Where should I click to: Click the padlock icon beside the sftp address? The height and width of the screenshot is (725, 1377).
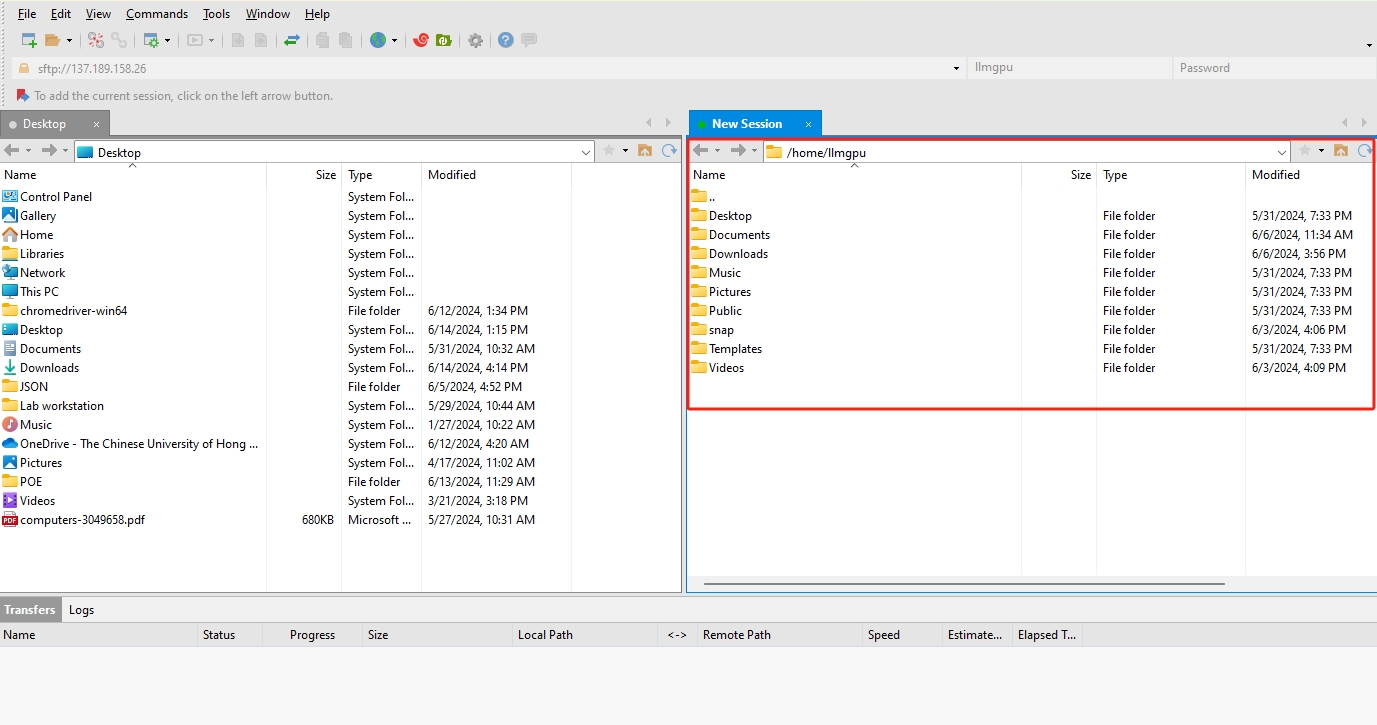(22, 68)
